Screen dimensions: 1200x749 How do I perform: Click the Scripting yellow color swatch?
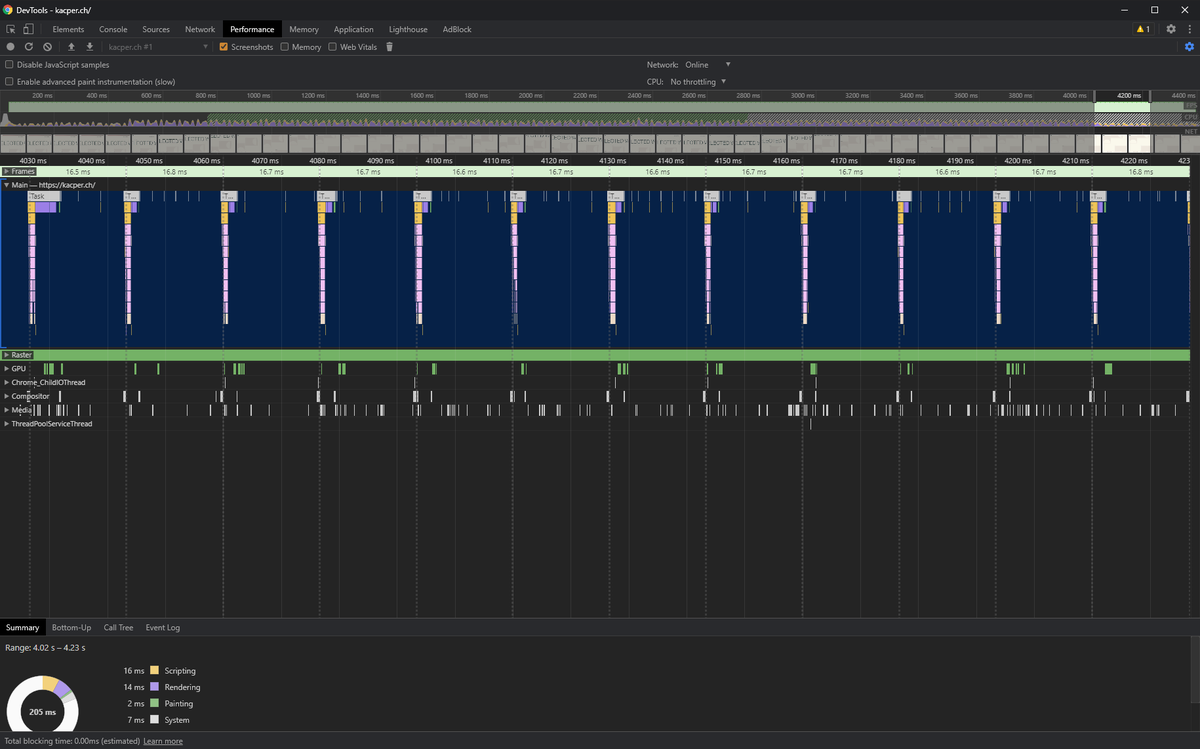[154, 671]
